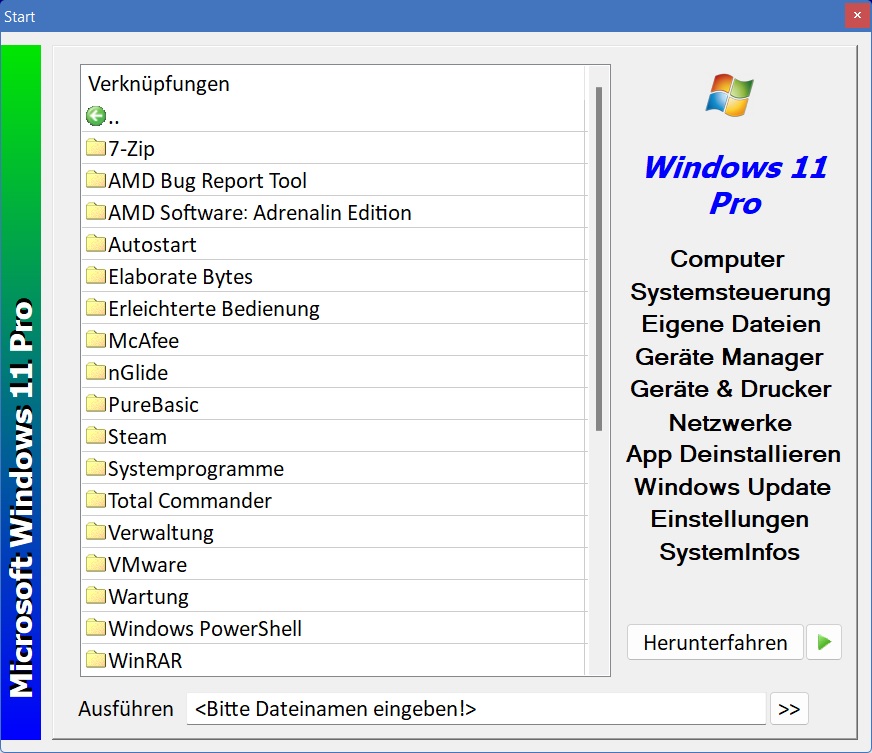Expand the Total Commander folder entry
This screenshot has height=753, width=872.
tap(189, 500)
